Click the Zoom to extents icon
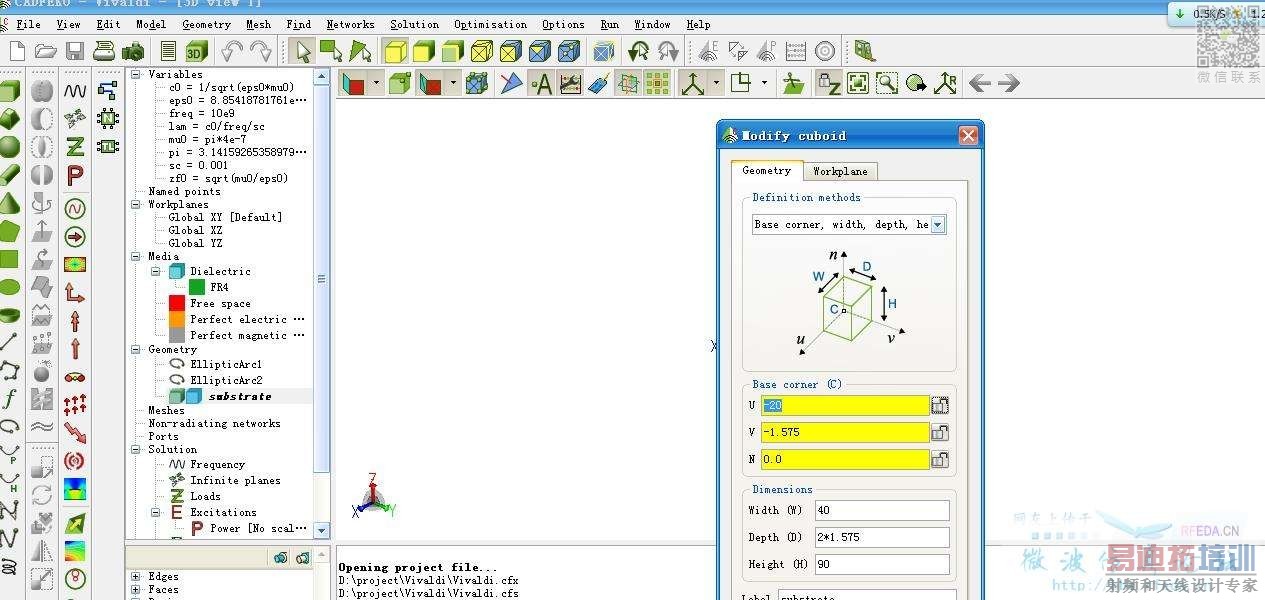 (x=857, y=84)
